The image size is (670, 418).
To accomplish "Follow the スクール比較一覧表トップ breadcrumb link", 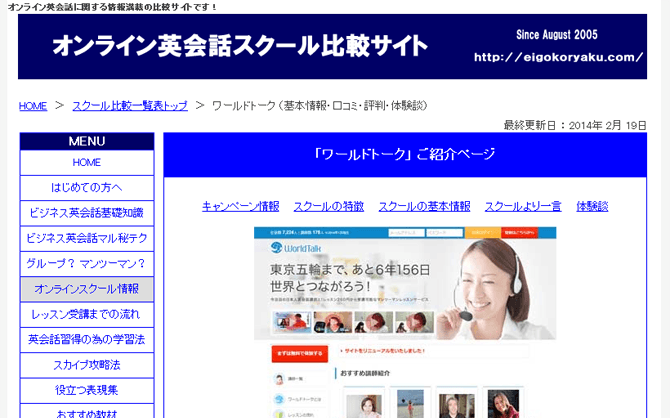I will pos(130,106).
